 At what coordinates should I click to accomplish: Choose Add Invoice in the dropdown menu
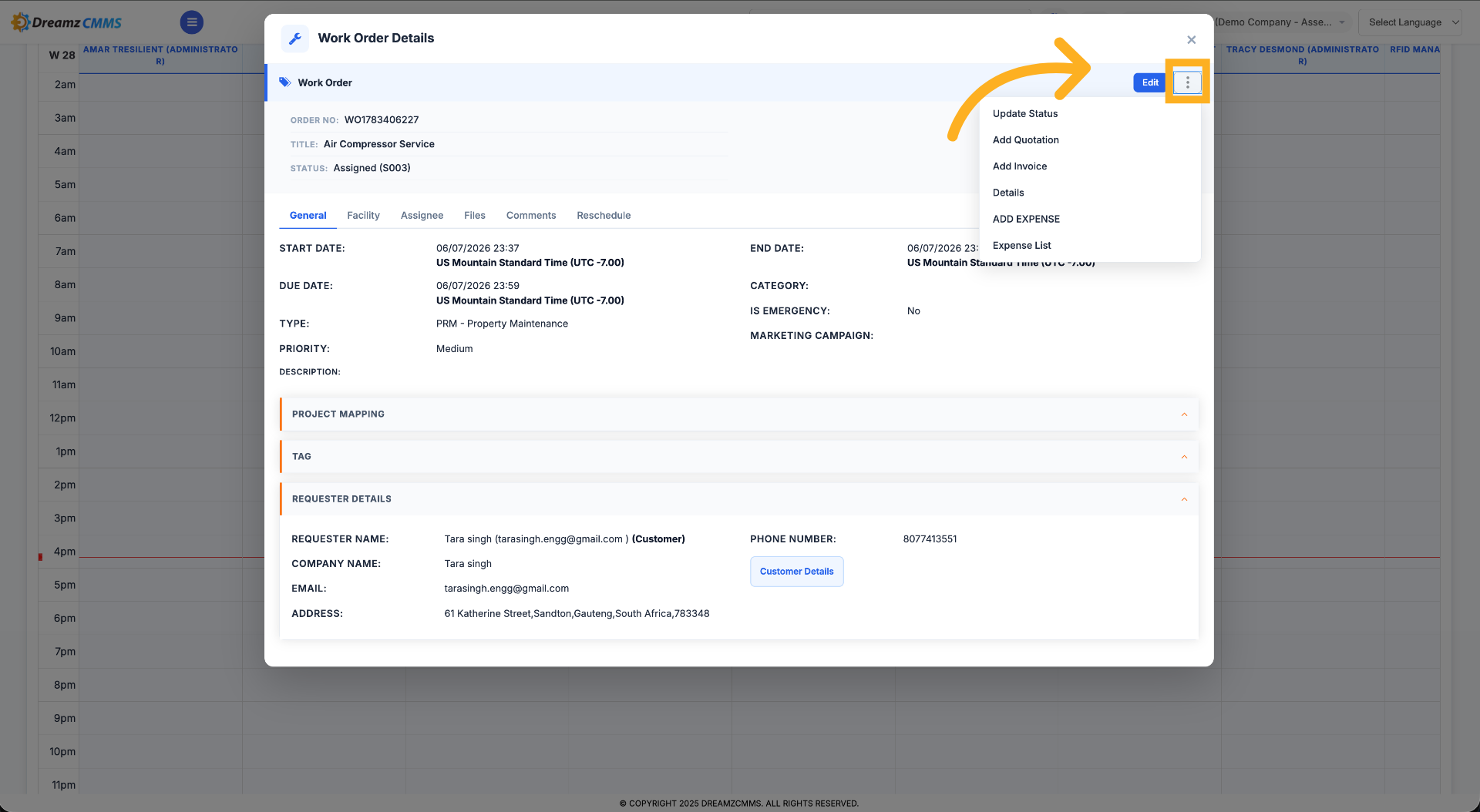coord(1019,166)
